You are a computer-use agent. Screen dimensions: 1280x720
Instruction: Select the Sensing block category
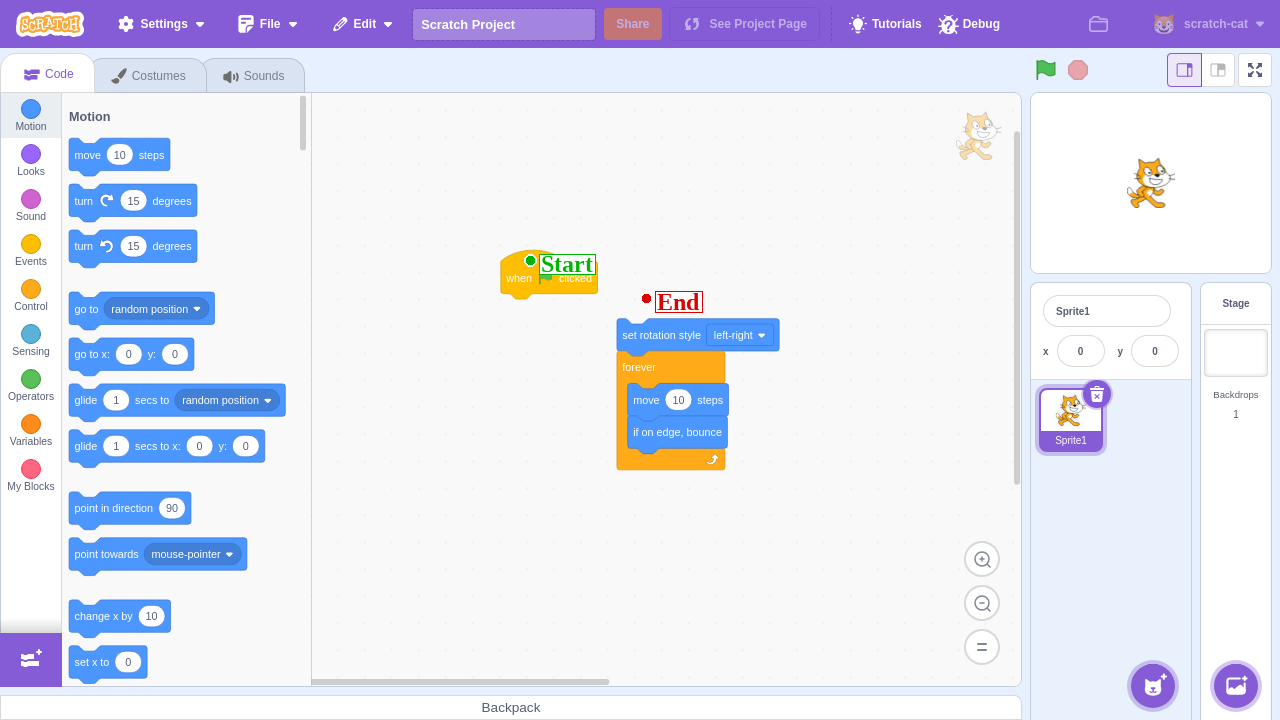point(31,341)
